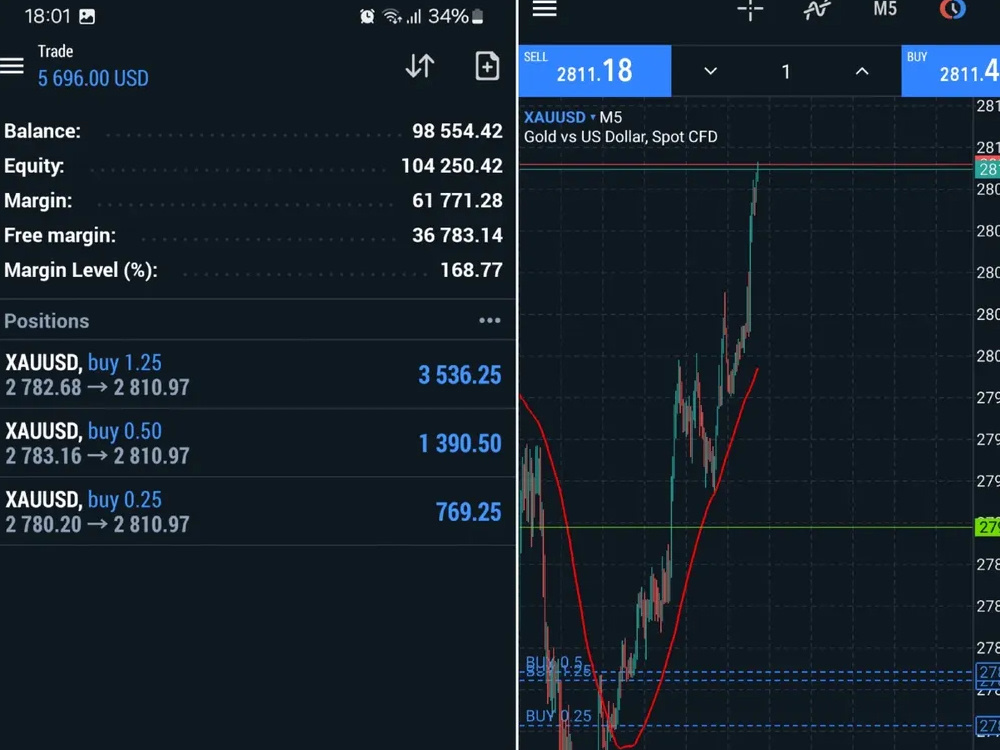The width and height of the screenshot is (1000, 750).
Task: Open the hamburger menu in Trade screen
Action: pos(11,66)
